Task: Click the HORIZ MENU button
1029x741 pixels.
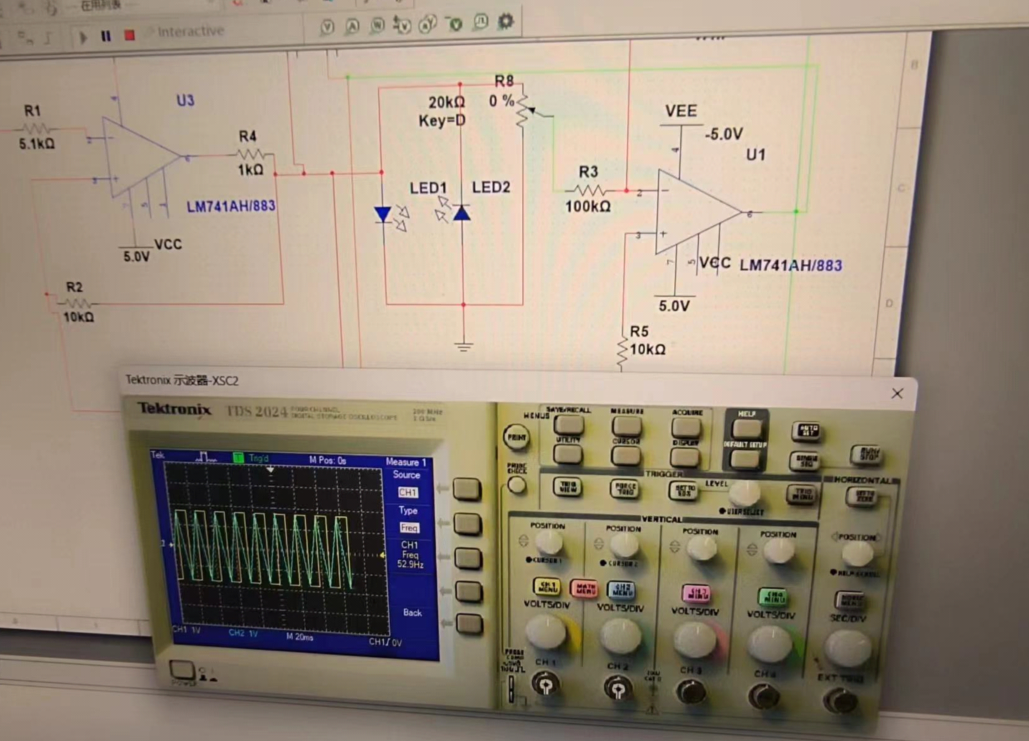Action: [850, 601]
